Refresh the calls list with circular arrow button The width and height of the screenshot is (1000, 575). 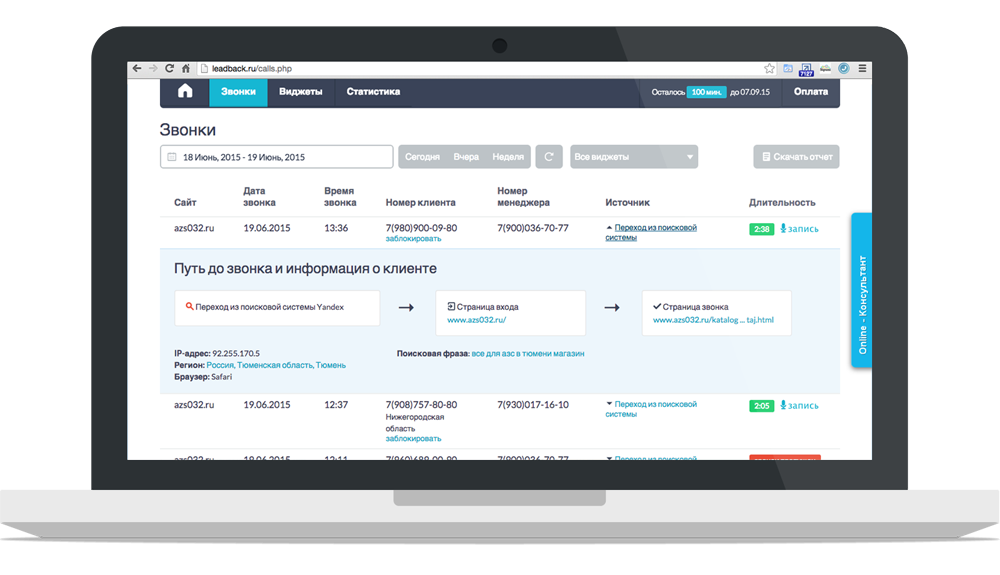coord(548,156)
